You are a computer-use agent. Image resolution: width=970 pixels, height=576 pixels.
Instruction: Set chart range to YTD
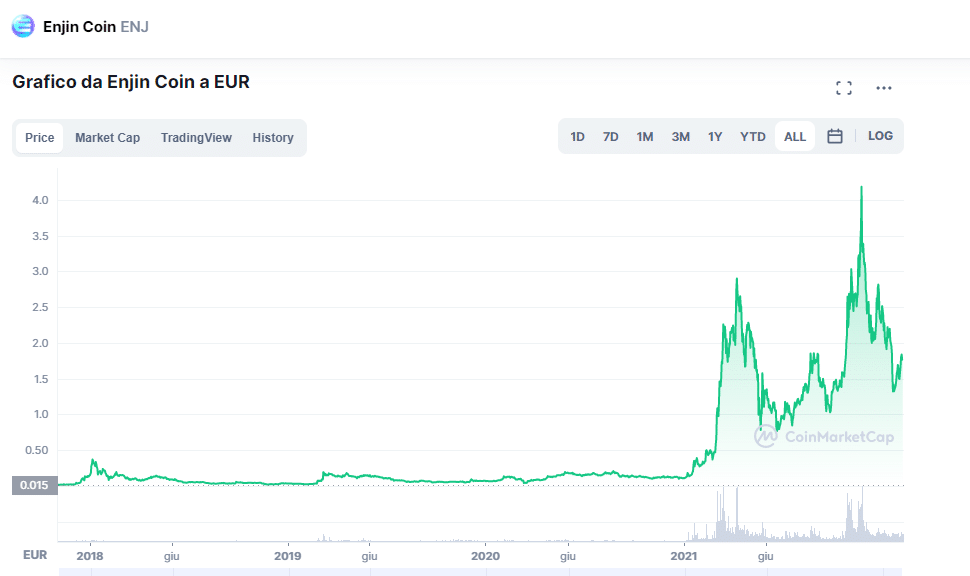753,137
